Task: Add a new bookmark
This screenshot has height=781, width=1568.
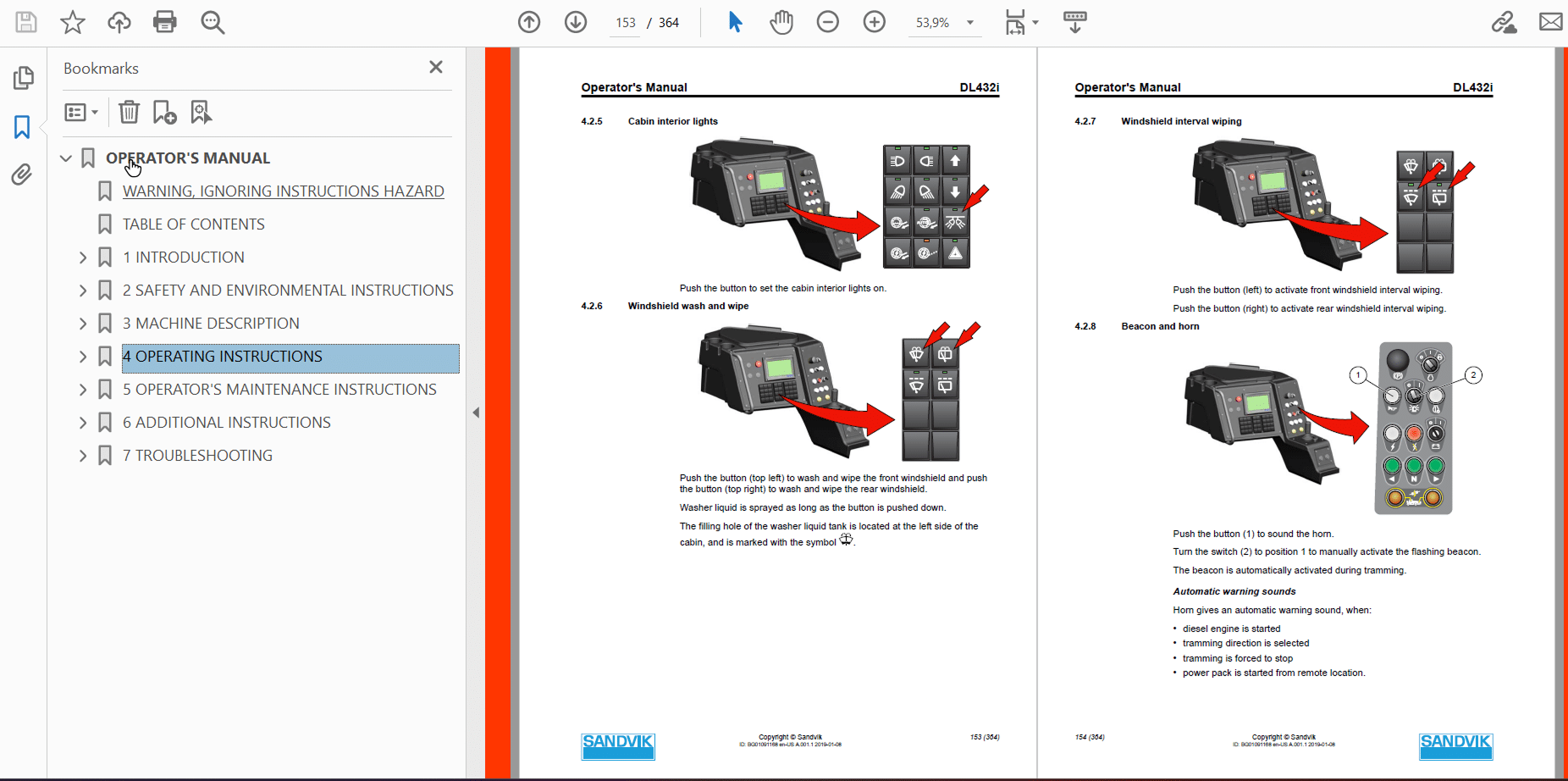Action: [x=164, y=112]
